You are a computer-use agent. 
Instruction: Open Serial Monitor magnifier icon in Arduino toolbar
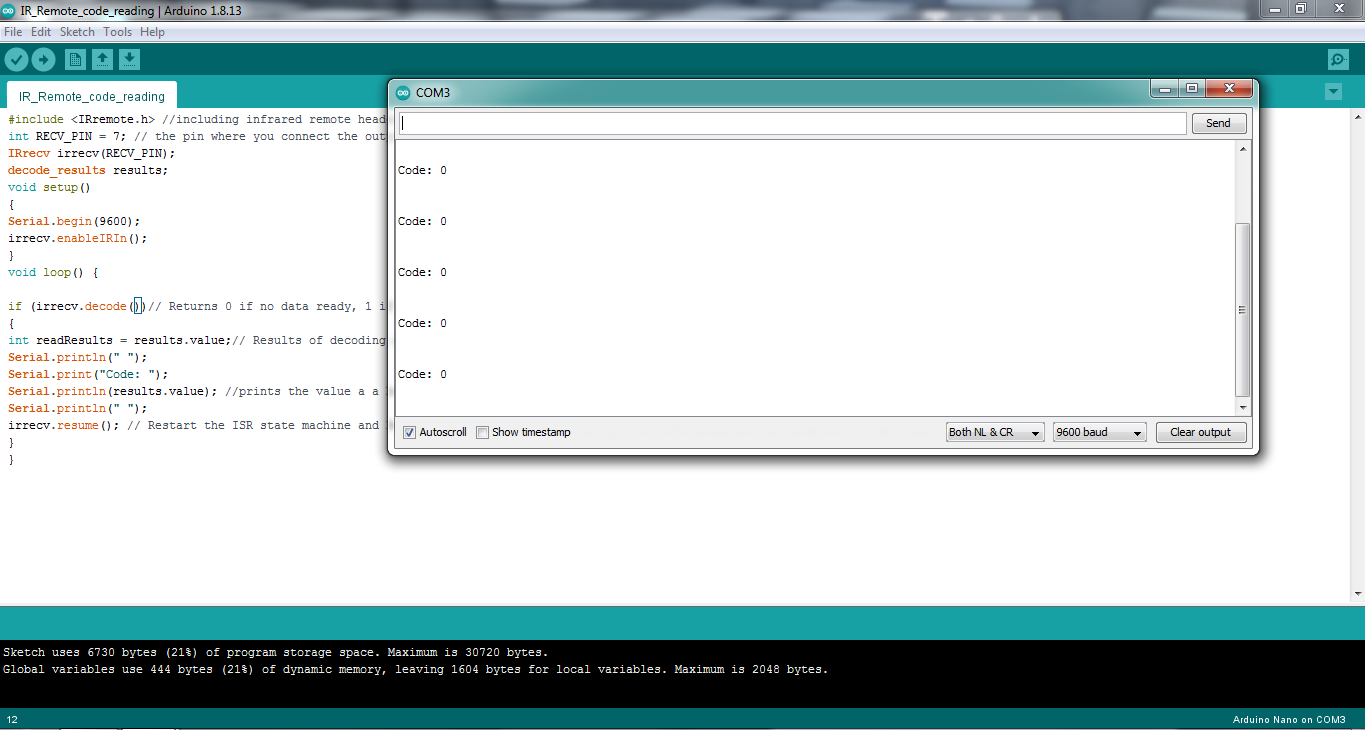1338,60
